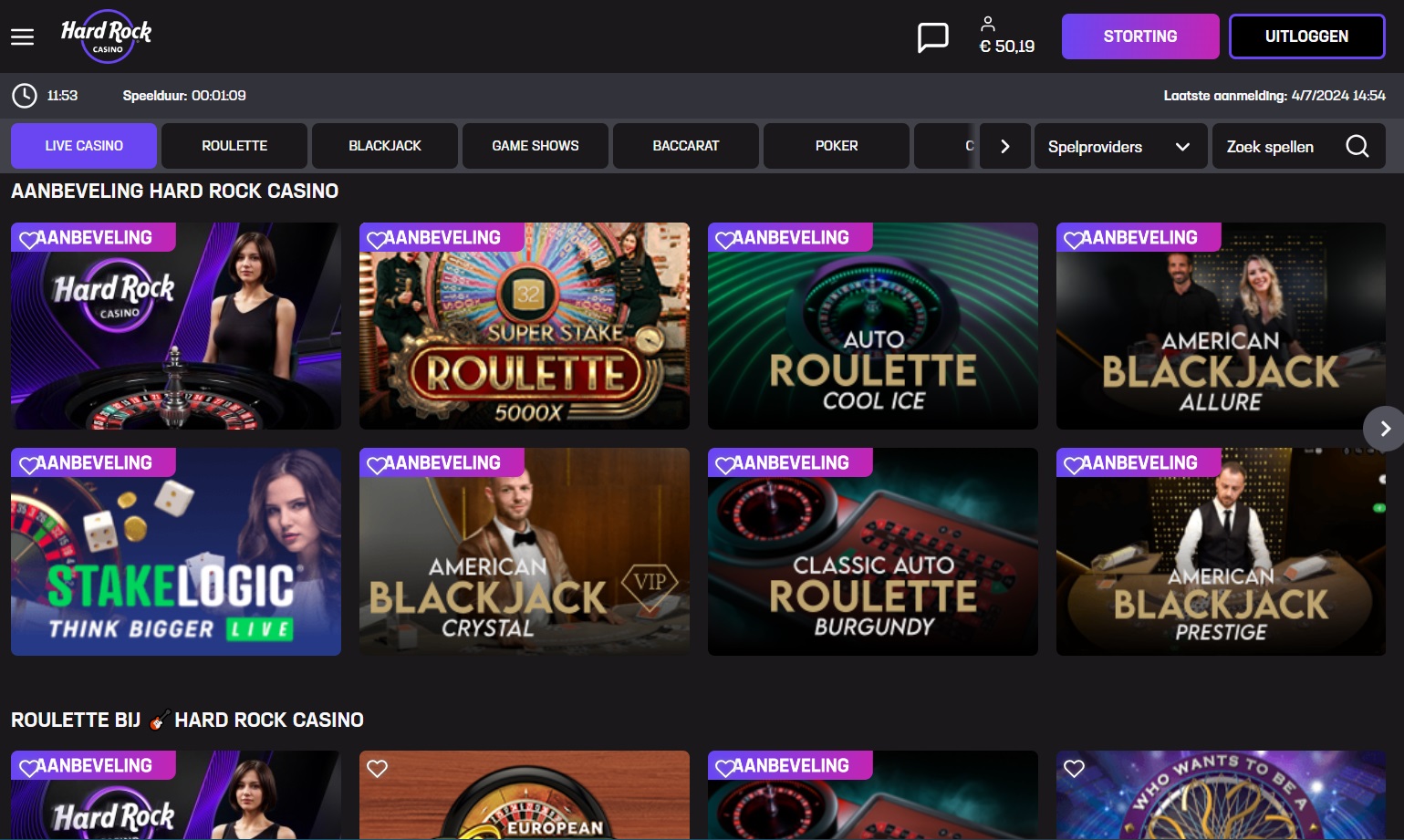The width and height of the screenshot is (1404, 840).
Task: Click the Laatste aanmelding timestamp
Action: tap(1274, 96)
